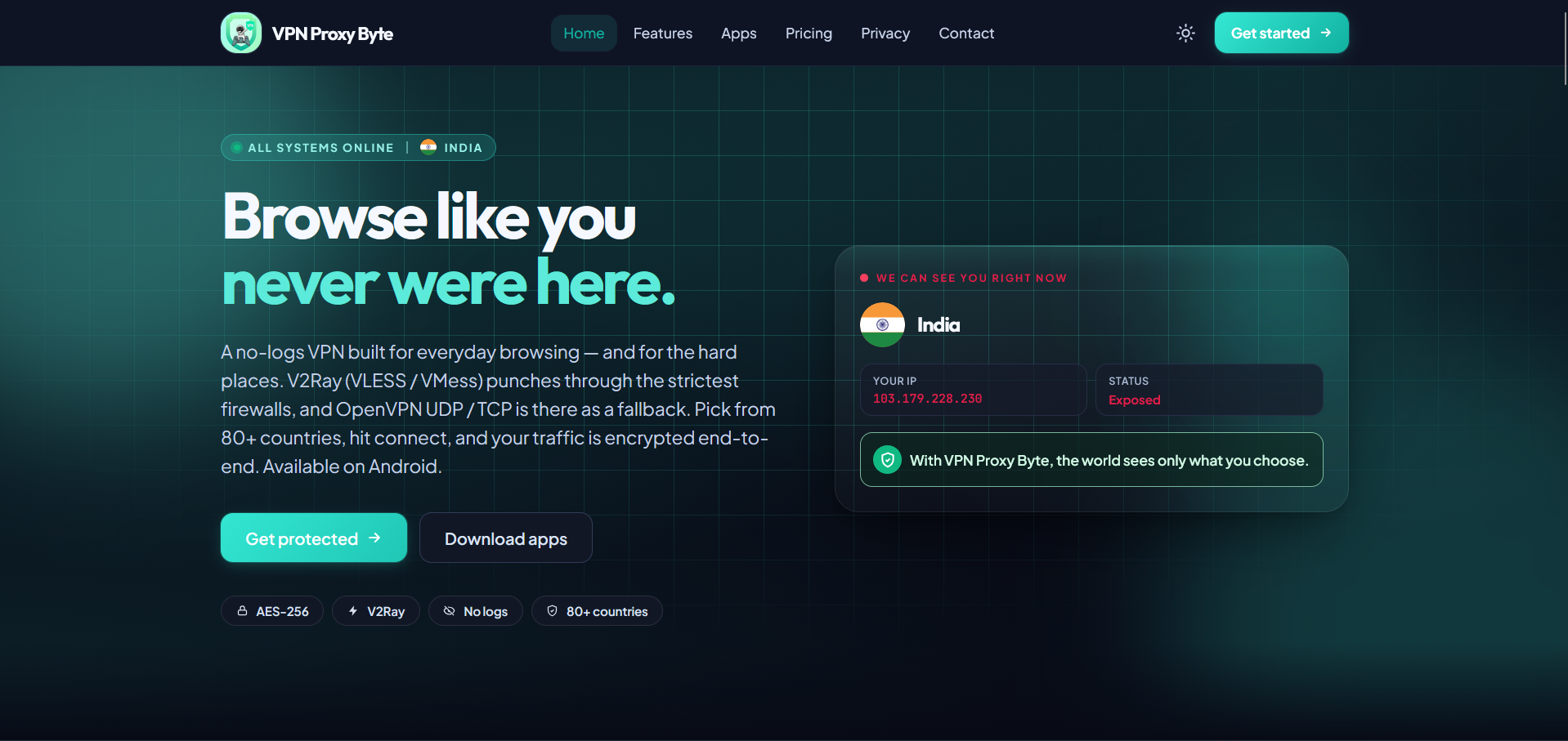Click the V2Ray chip label

pos(386,611)
